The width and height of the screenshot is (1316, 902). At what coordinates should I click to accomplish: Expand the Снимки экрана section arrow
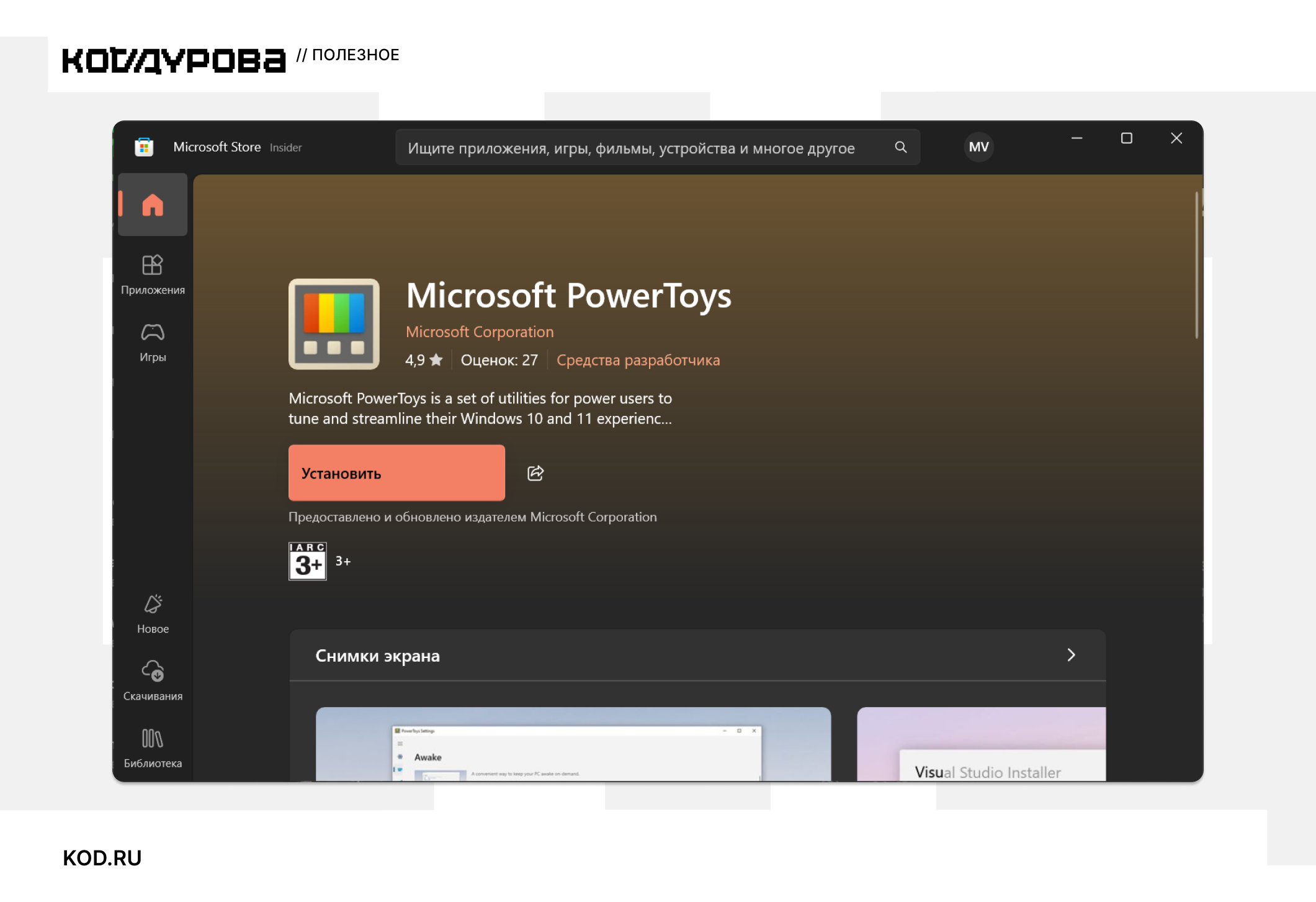[1071, 655]
